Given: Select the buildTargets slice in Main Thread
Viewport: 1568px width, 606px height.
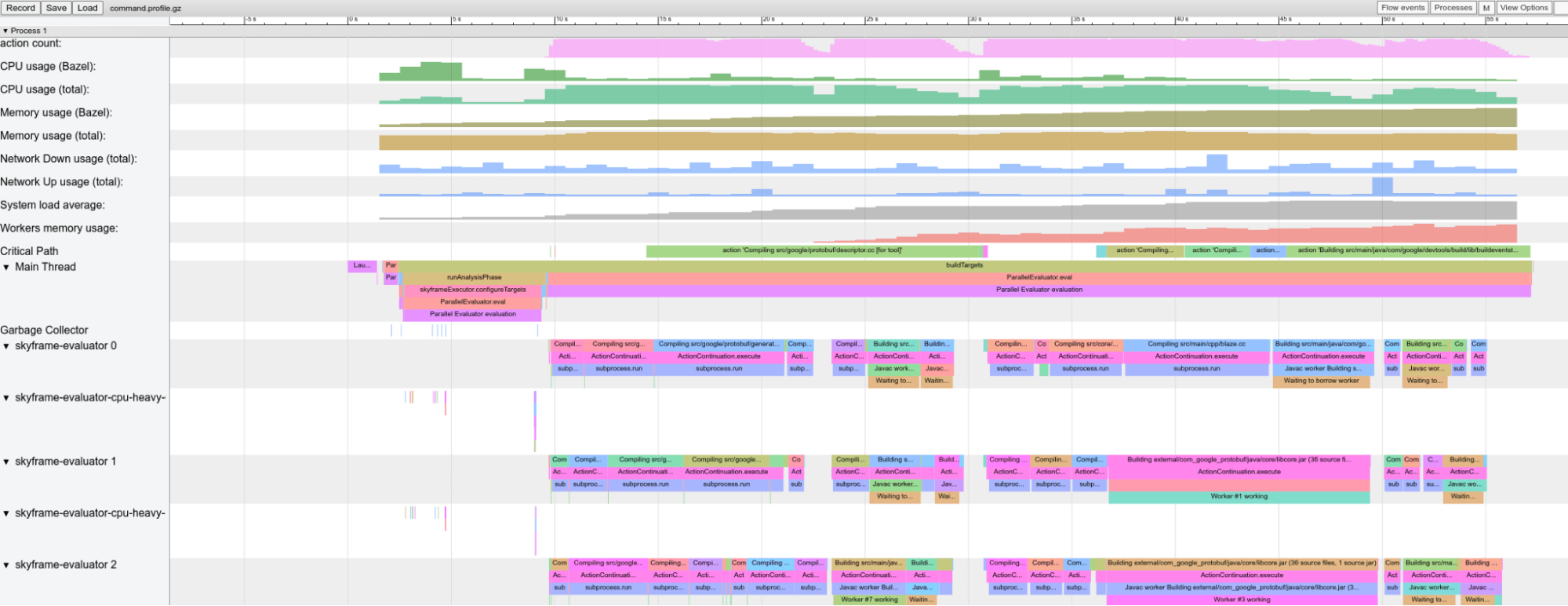Looking at the screenshot, I should (x=964, y=265).
